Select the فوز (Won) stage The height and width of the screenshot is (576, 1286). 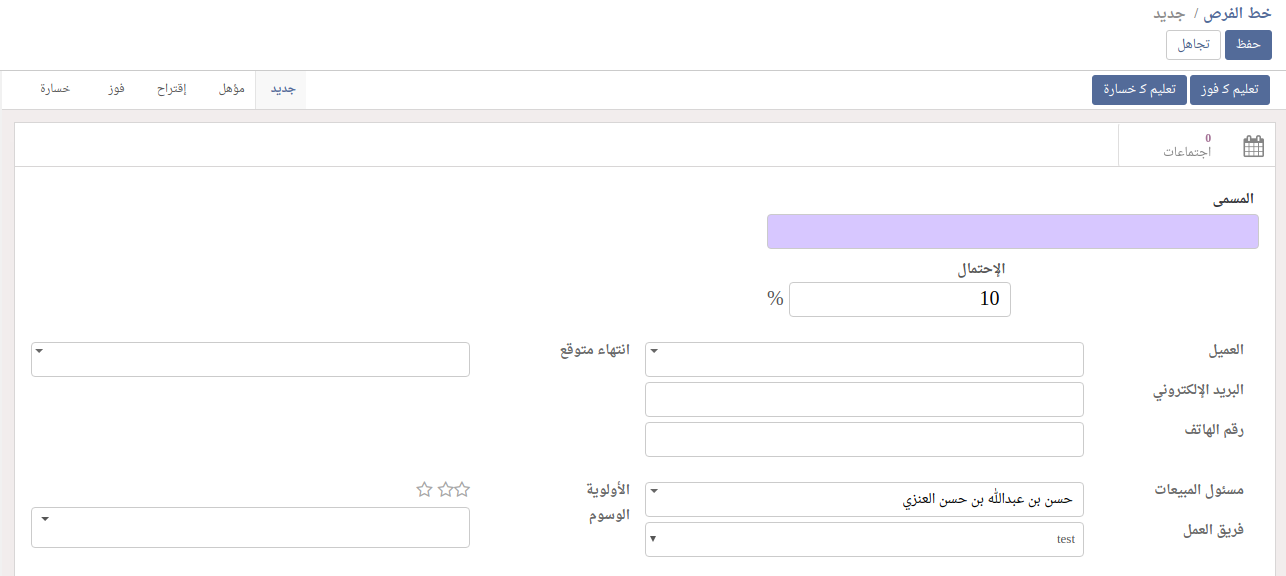coord(117,90)
